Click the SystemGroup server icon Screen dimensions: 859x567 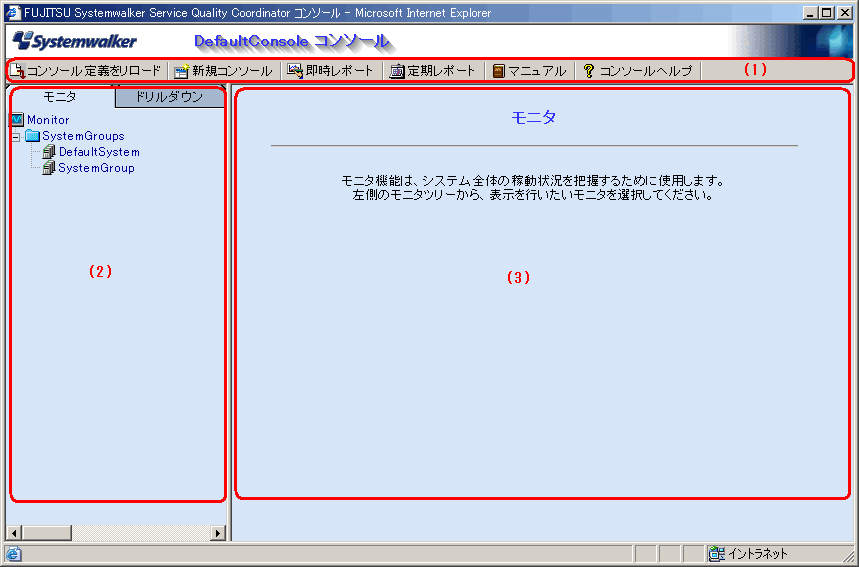[x=49, y=167]
